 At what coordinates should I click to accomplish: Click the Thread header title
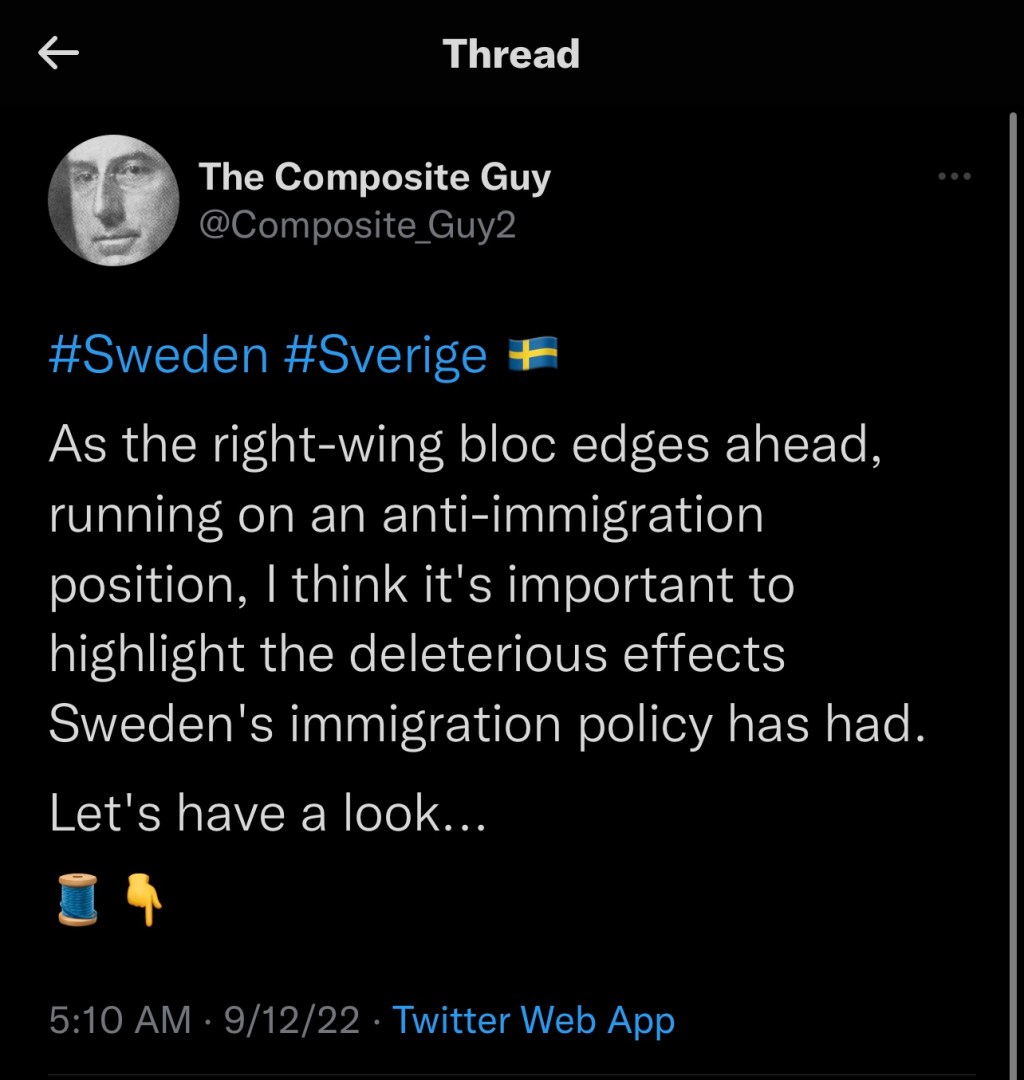click(511, 54)
